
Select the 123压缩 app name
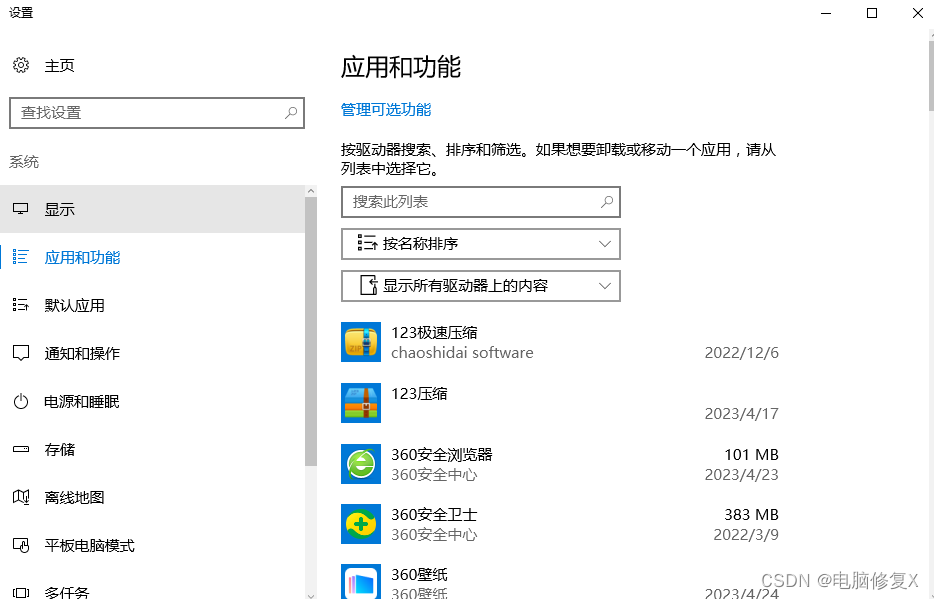coord(419,394)
